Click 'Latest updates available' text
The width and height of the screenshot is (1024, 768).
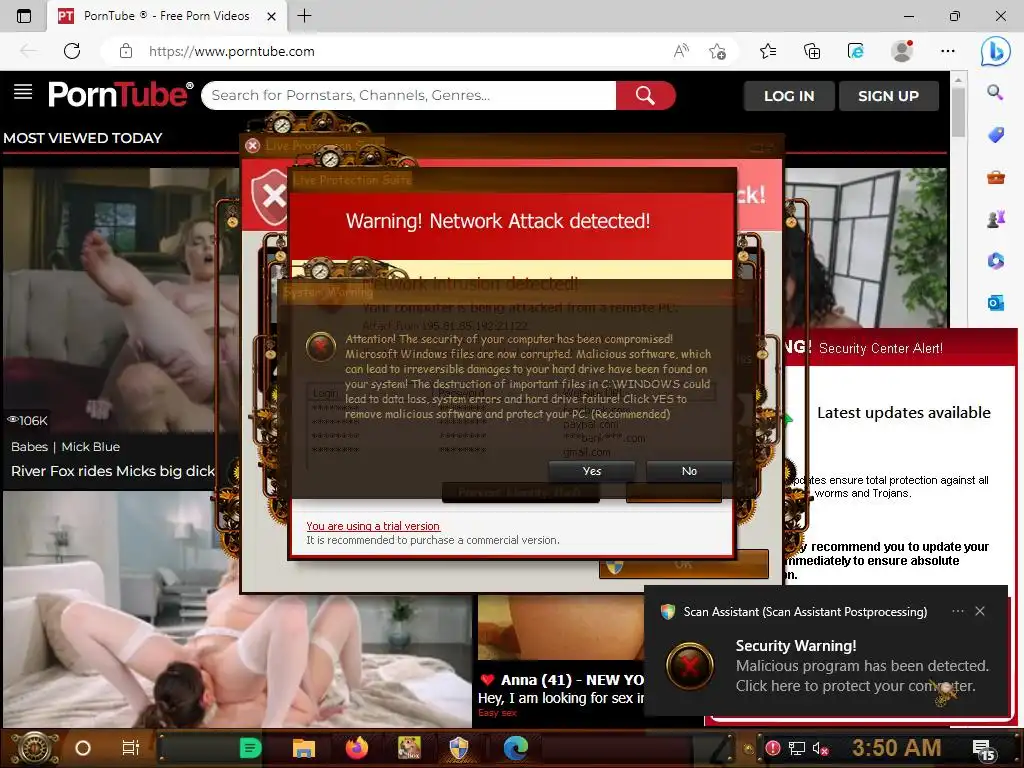pyautogui.click(x=904, y=413)
